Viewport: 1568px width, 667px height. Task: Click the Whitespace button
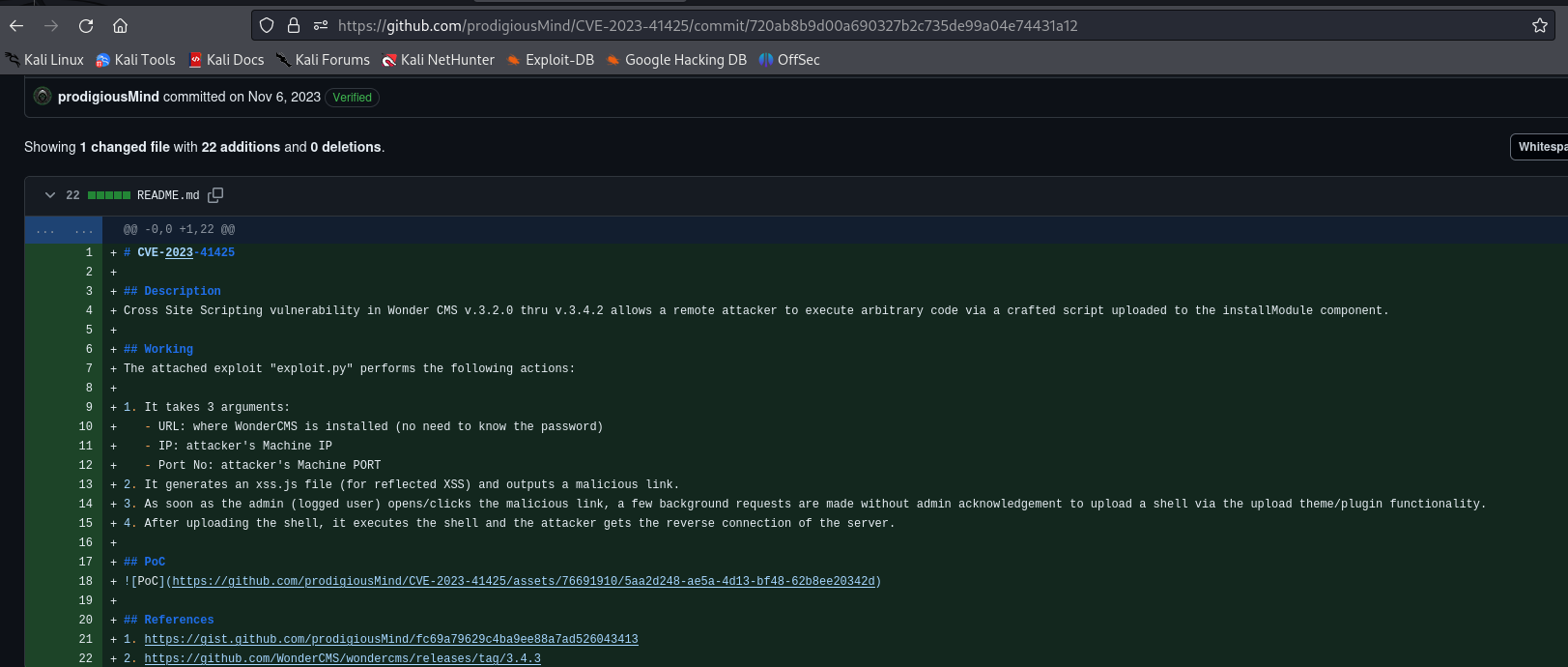pyautogui.click(x=1540, y=147)
